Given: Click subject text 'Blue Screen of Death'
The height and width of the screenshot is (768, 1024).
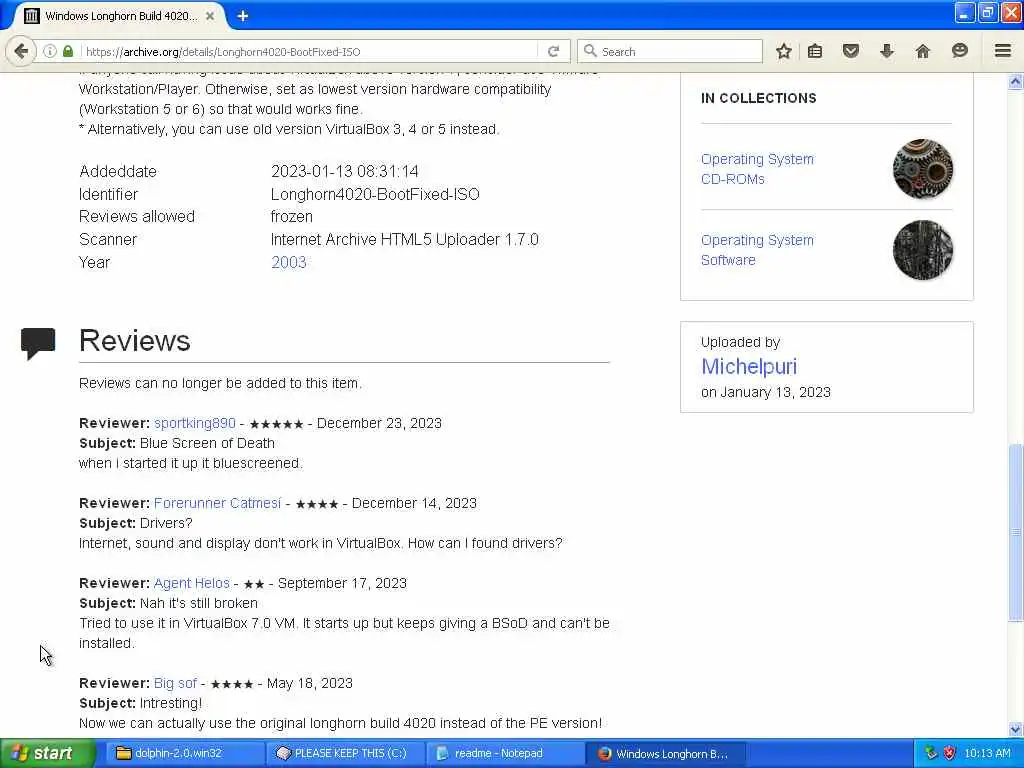Looking at the screenshot, I should [x=207, y=443].
